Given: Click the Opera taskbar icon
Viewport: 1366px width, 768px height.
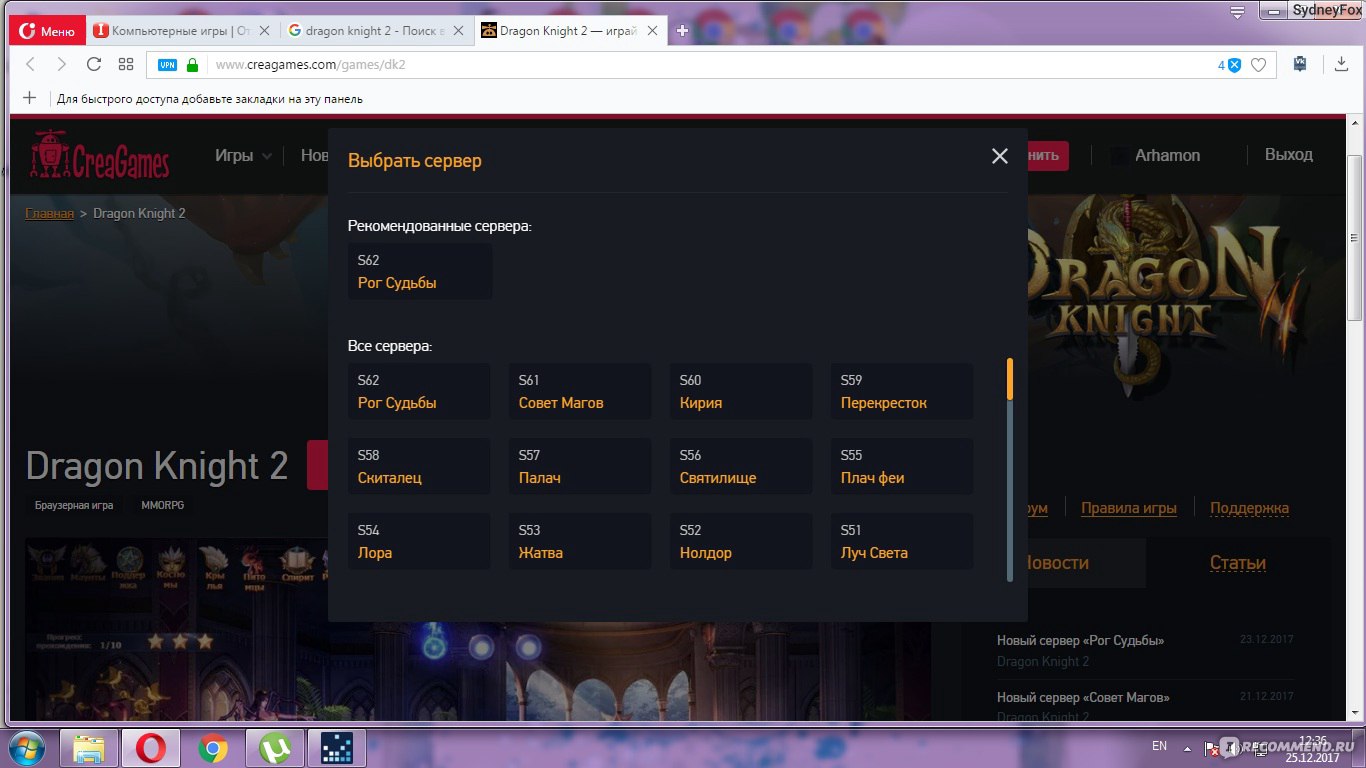Looking at the screenshot, I should [x=151, y=748].
